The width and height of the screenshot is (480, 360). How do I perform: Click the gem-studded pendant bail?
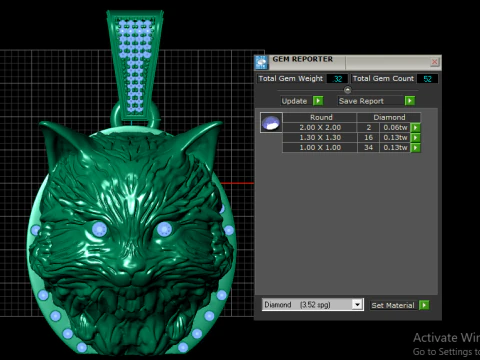135,65
